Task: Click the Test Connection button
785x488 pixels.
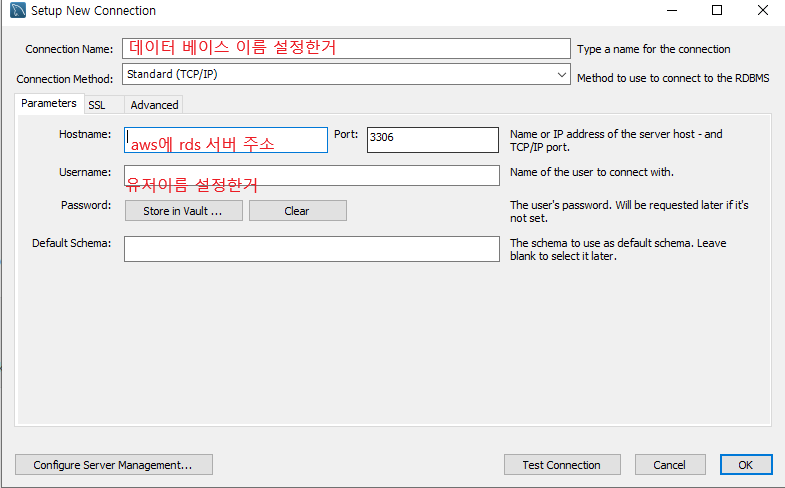Action: click(562, 465)
